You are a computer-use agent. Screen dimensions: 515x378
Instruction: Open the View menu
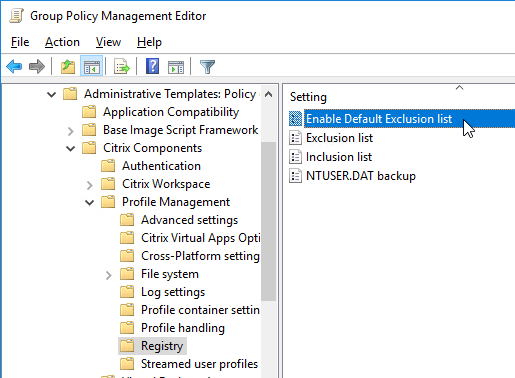click(108, 42)
